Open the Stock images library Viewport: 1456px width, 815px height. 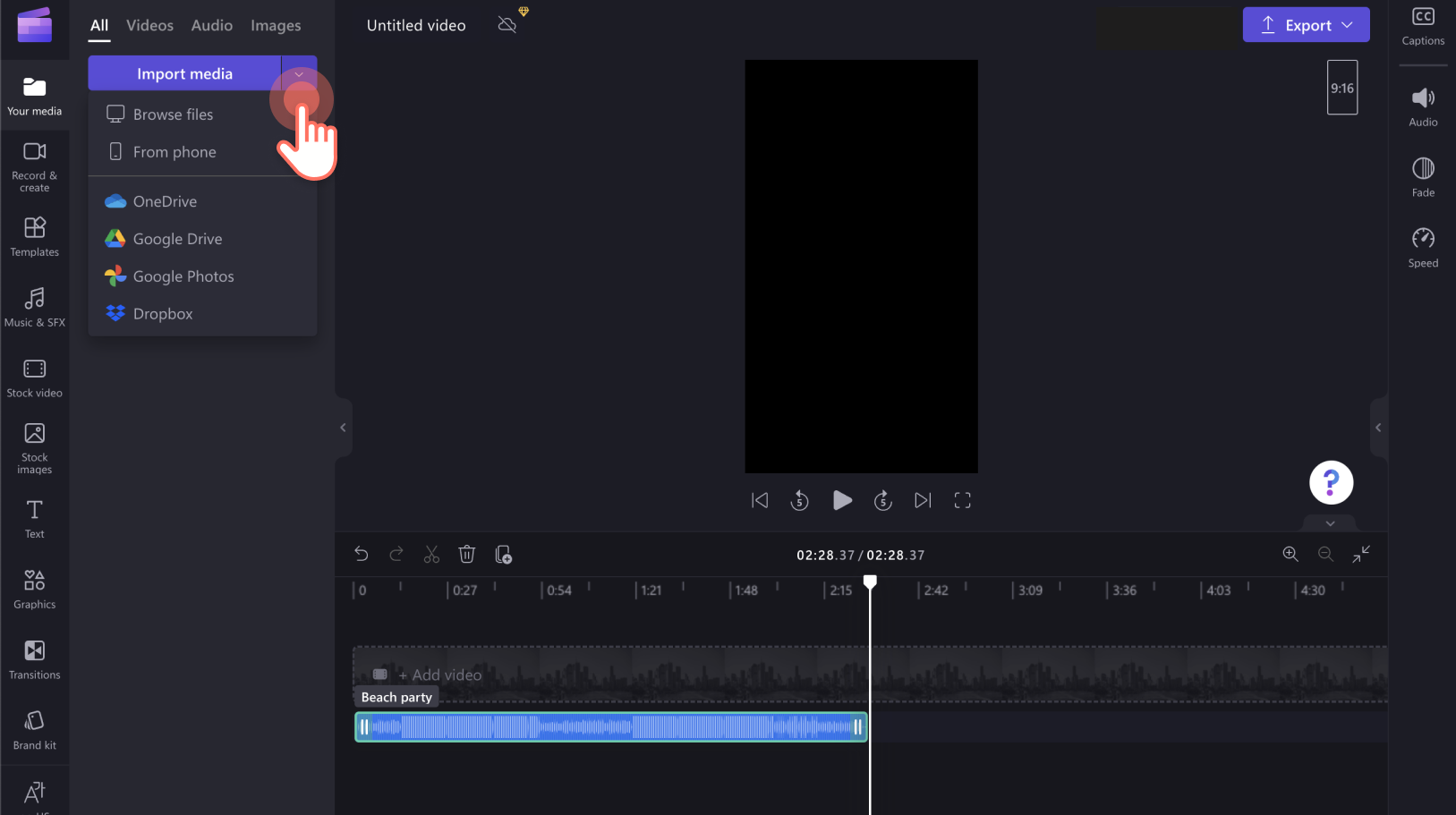tap(34, 449)
